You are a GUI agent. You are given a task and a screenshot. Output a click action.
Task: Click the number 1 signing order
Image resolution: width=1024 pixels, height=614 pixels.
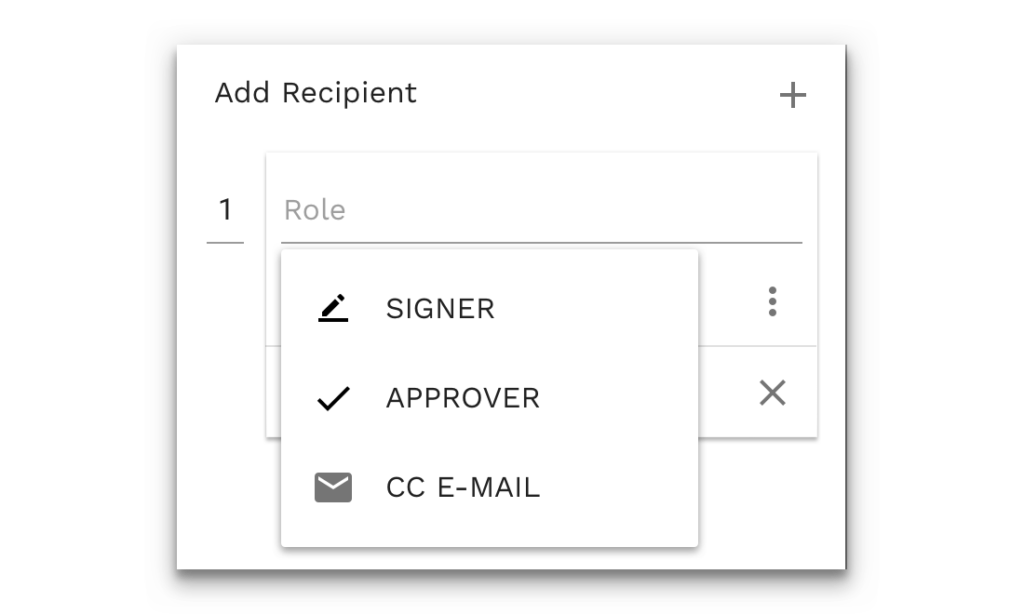click(x=225, y=210)
